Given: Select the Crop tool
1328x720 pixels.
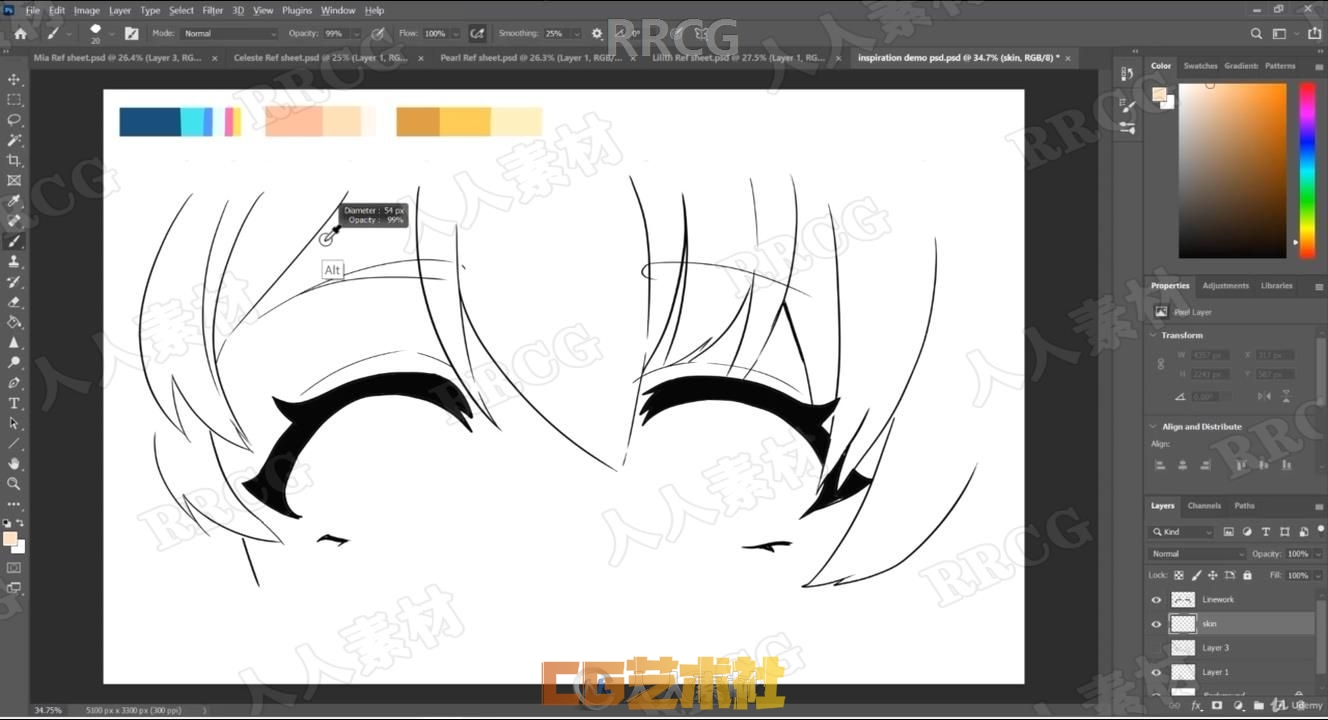Looking at the screenshot, I should coord(14,160).
